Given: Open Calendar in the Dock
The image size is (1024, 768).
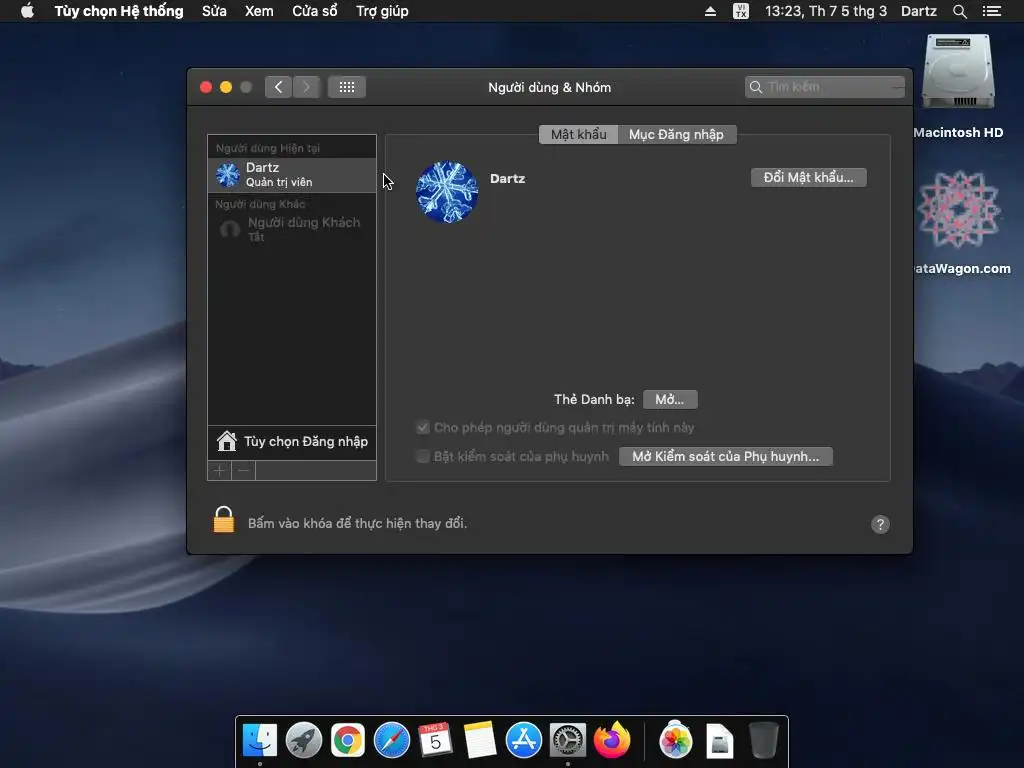Looking at the screenshot, I should point(436,741).
